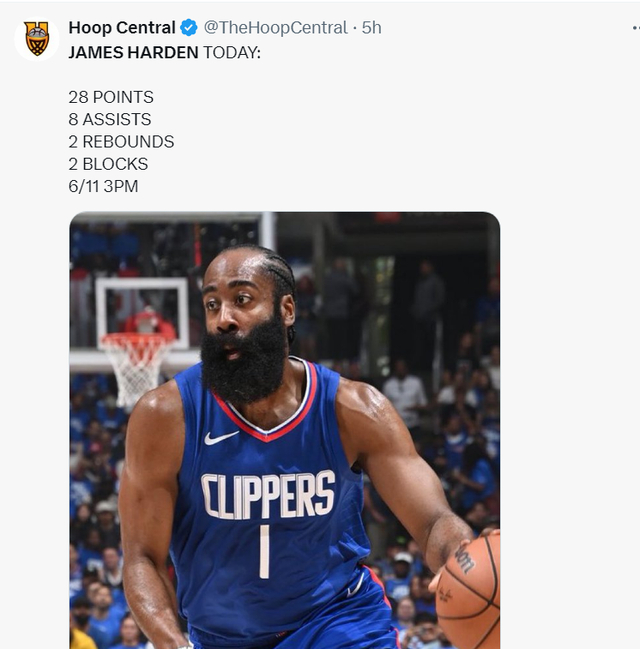Click the blue verified badge
This screenshot has width=640, height=649.
pos(188,28)
